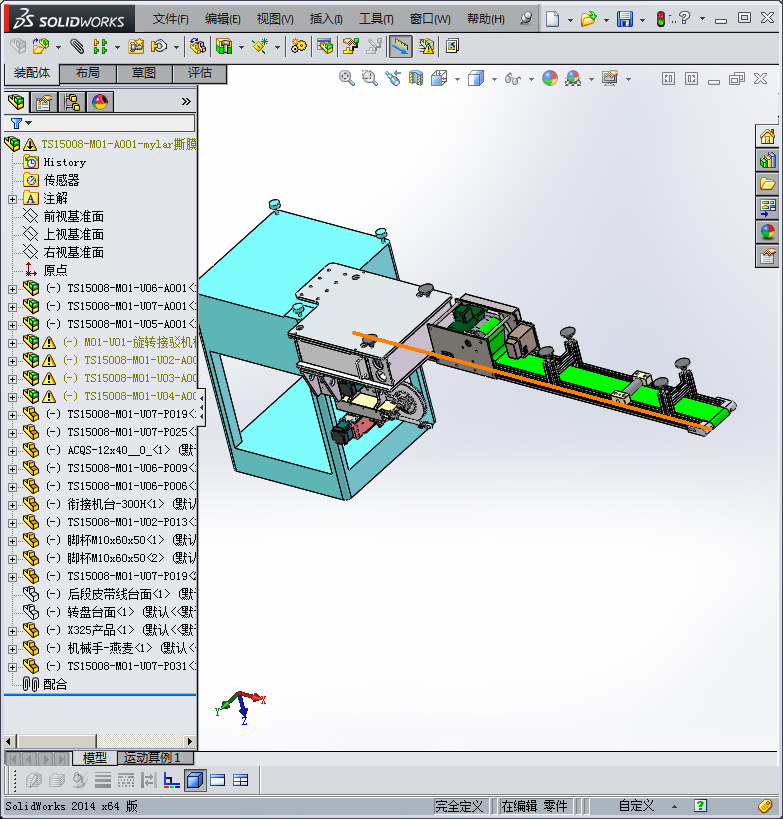783x819 pixels.
Task: Open the 插入(I) menu
Action: click(326, 19)
